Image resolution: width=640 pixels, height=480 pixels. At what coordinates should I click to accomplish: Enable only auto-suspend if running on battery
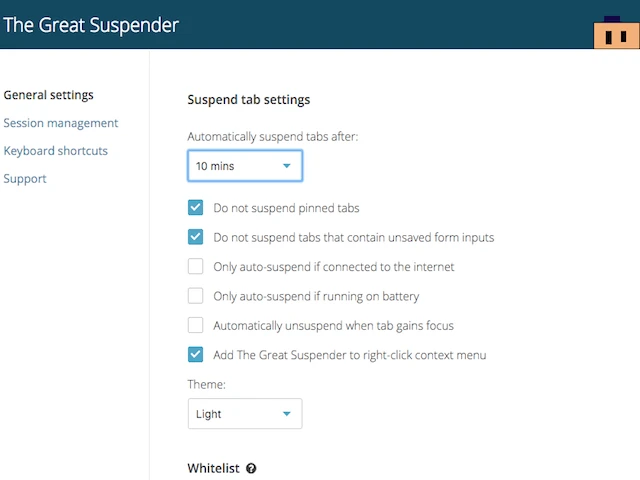click(x=196, y=296)
